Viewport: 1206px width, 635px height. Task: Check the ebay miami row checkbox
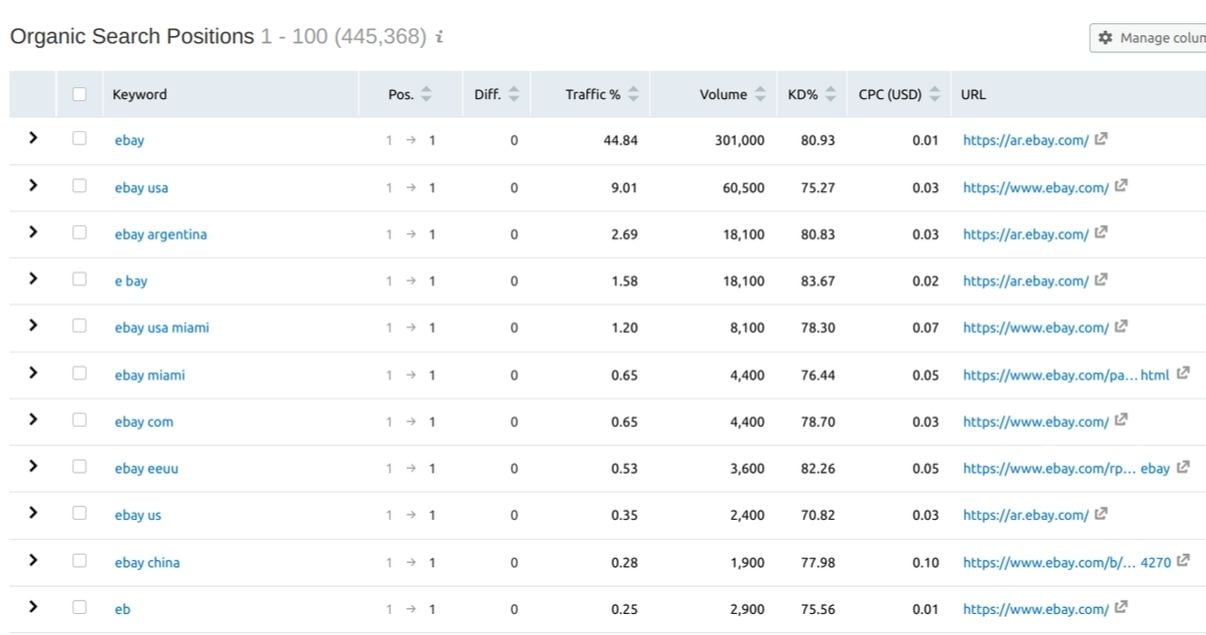pos(80,373)
